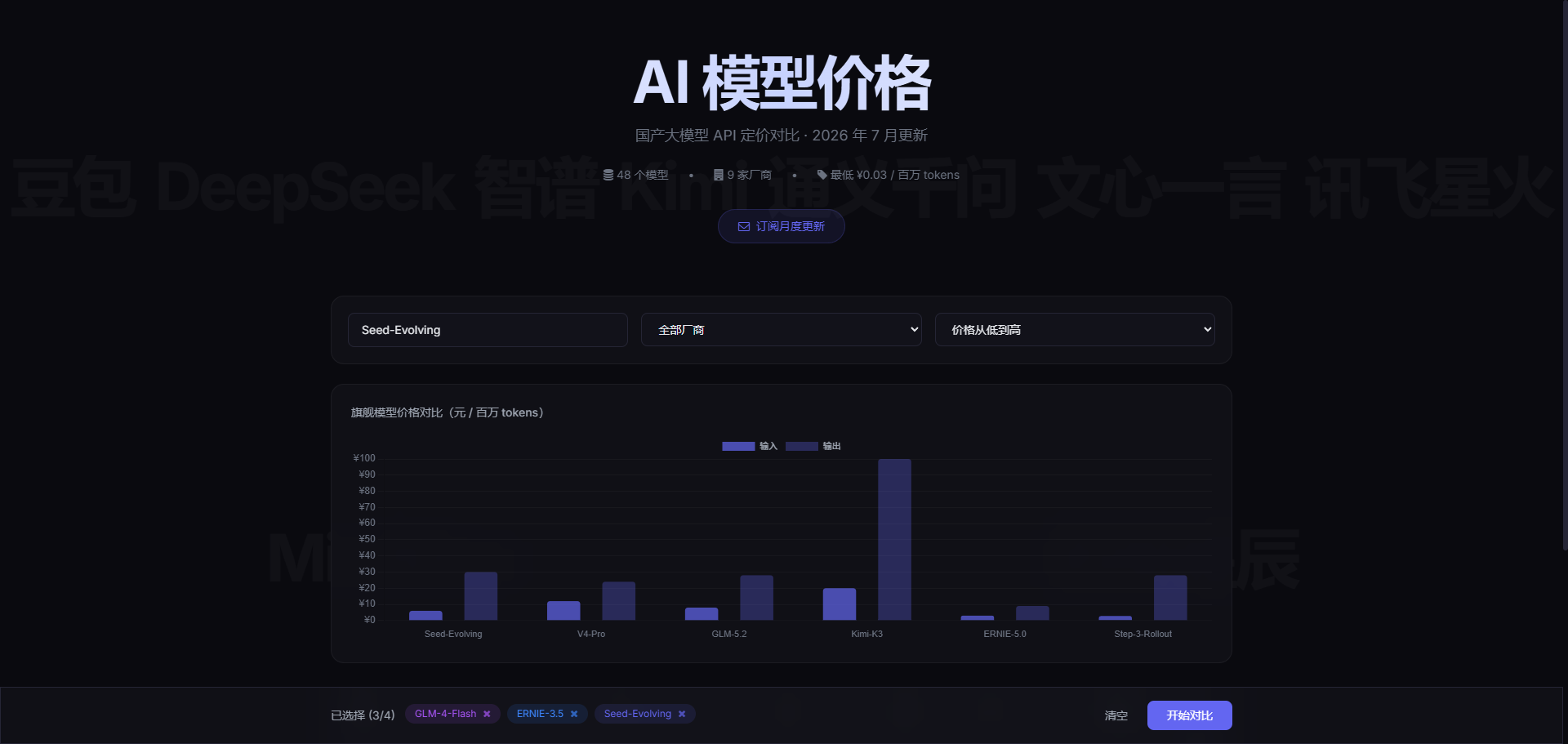
Task: Click the Kimi-K3 input bar
Action: point(840,604)
